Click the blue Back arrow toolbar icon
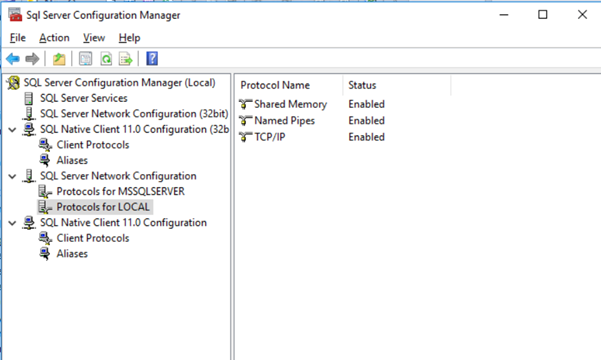The image size is (601, 360). pyautogui.click(x=13, y=59)
